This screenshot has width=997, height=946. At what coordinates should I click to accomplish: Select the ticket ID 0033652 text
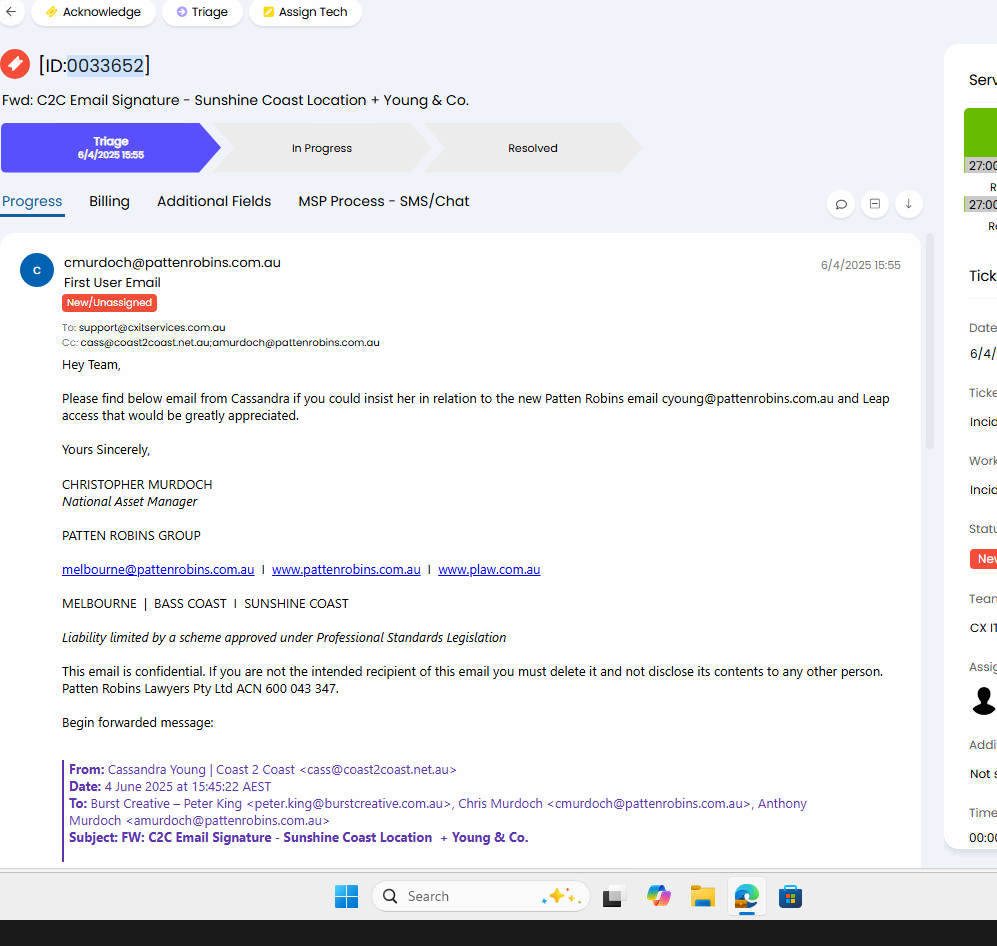[106, 65]
